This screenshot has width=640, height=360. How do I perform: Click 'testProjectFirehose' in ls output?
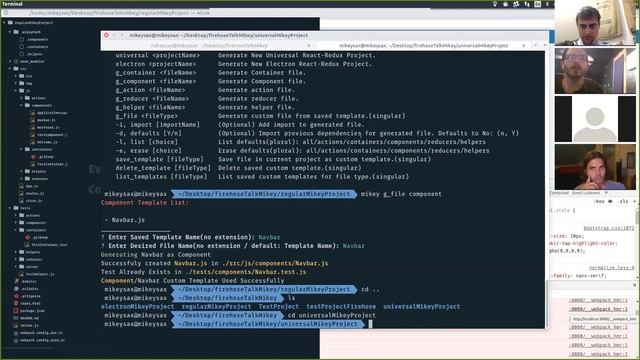(x=341, y=307)
